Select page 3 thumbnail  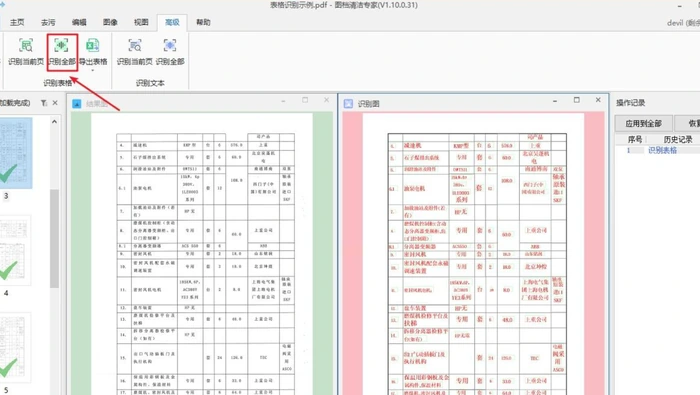click(16, 153)
